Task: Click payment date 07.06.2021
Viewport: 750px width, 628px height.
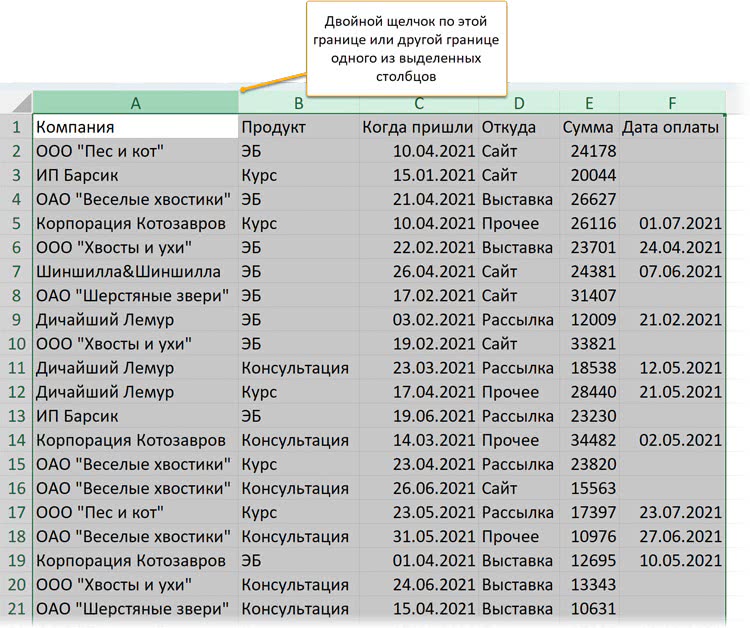Action: click(x=672, y=271)
